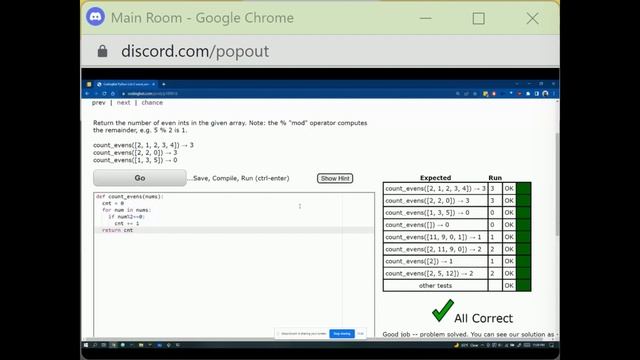Screen dimensions: 640x360
Task: Click the 'All Correct' text
Action: coord(483,318)
